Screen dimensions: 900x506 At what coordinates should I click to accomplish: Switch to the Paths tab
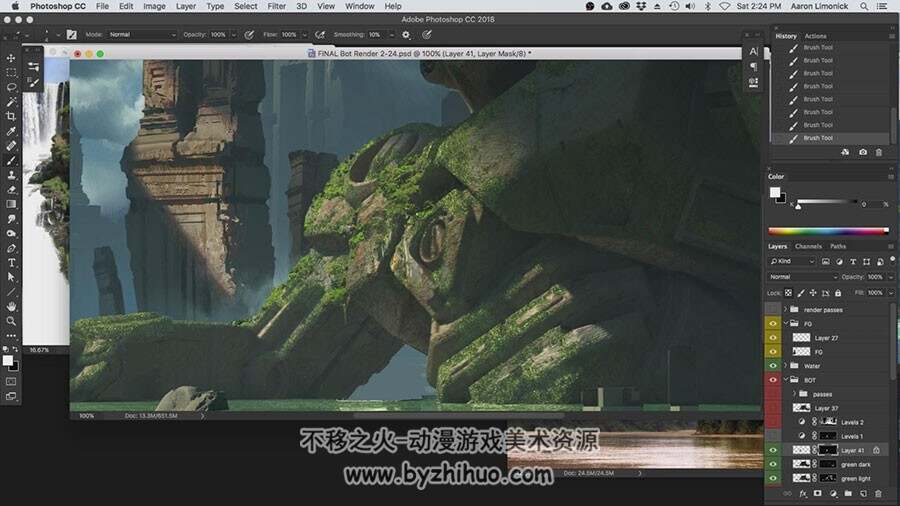(x=838, y=247)
